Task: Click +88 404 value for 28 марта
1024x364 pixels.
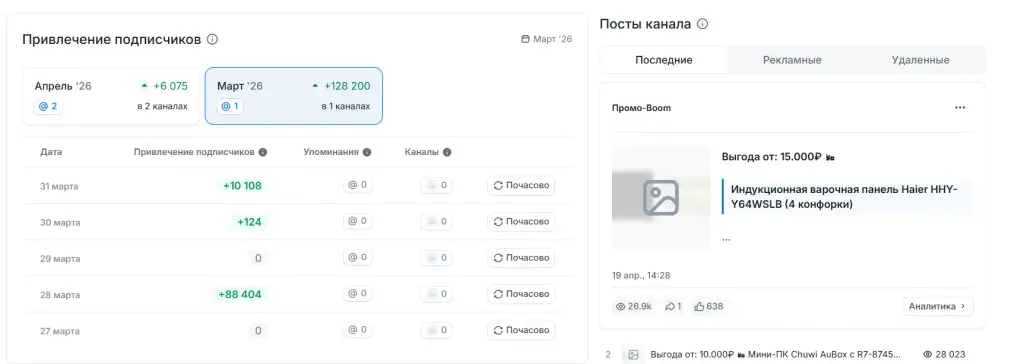Action: tap(240, 295)
